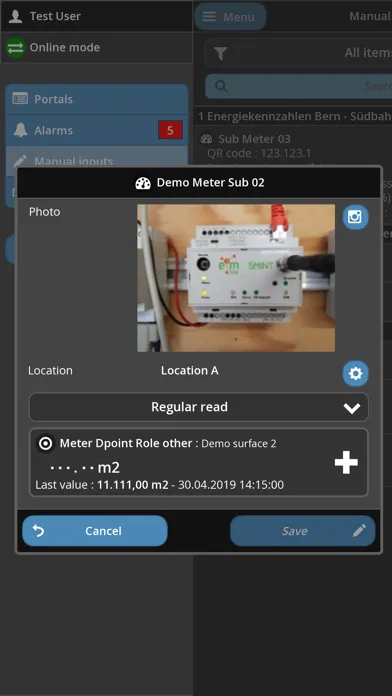The image size is (392, 696).
Task: Expand the Regular read dropdown
Action: [198, 407]
